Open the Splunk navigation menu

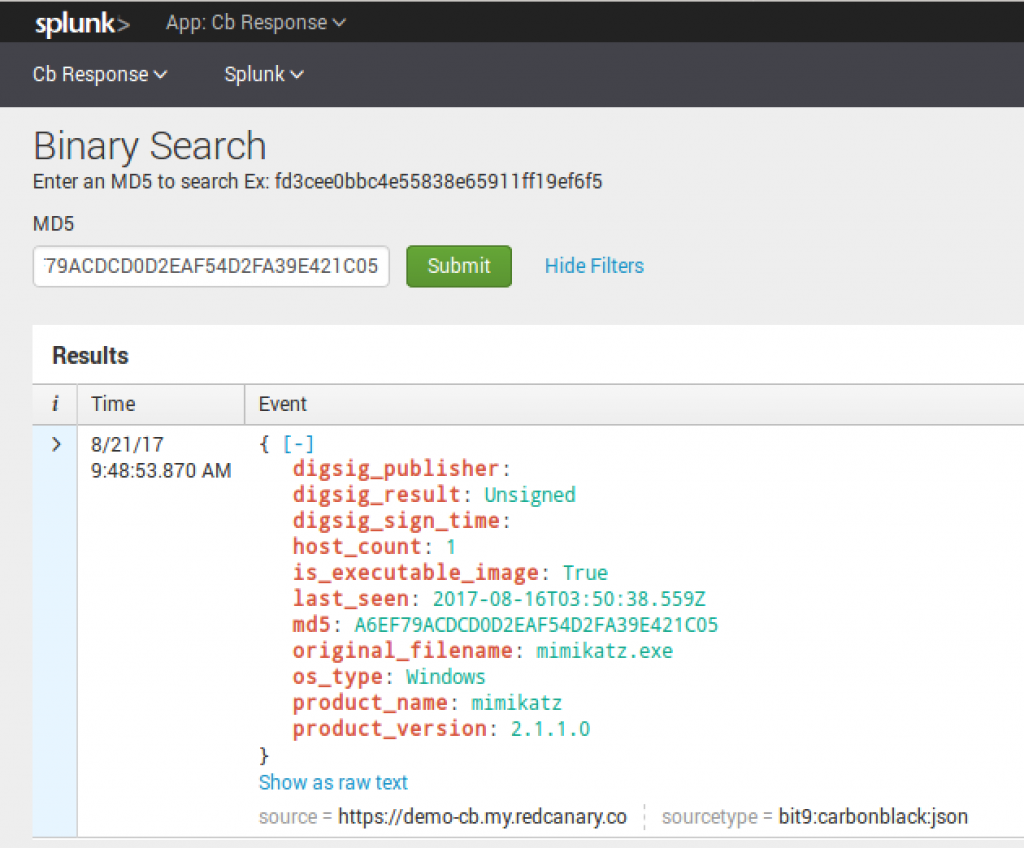[x=264, y=75]
